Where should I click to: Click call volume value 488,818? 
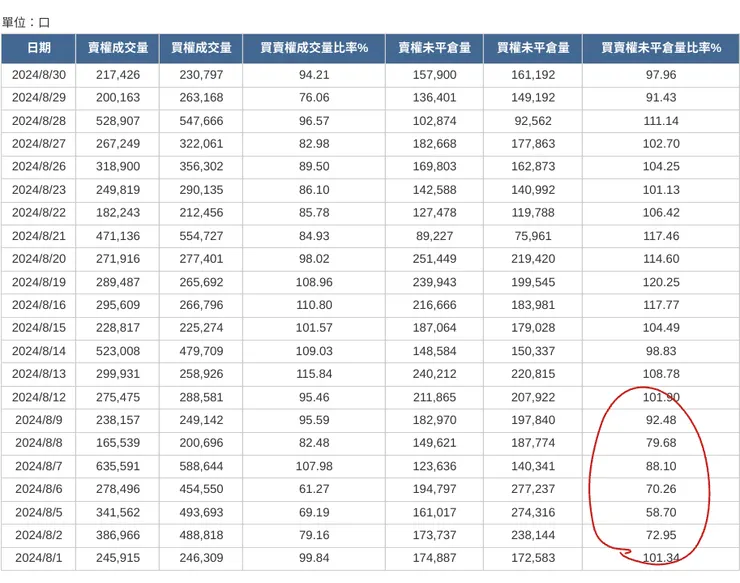201,535
